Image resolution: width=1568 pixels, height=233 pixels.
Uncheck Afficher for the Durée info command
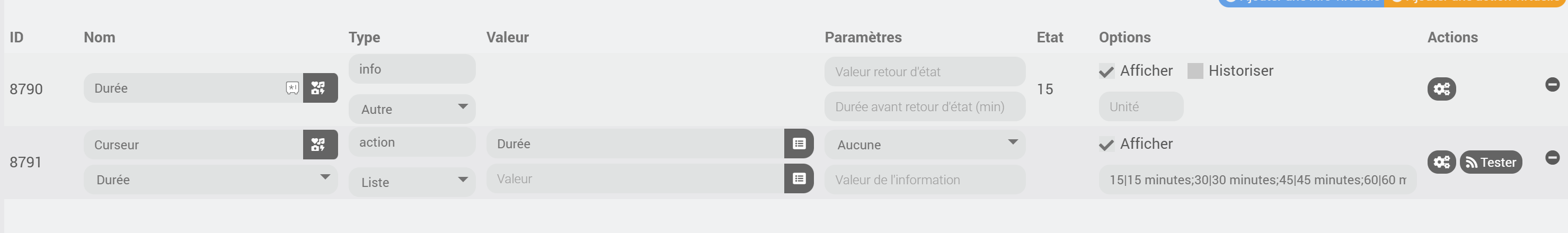tap(1106, 71)
